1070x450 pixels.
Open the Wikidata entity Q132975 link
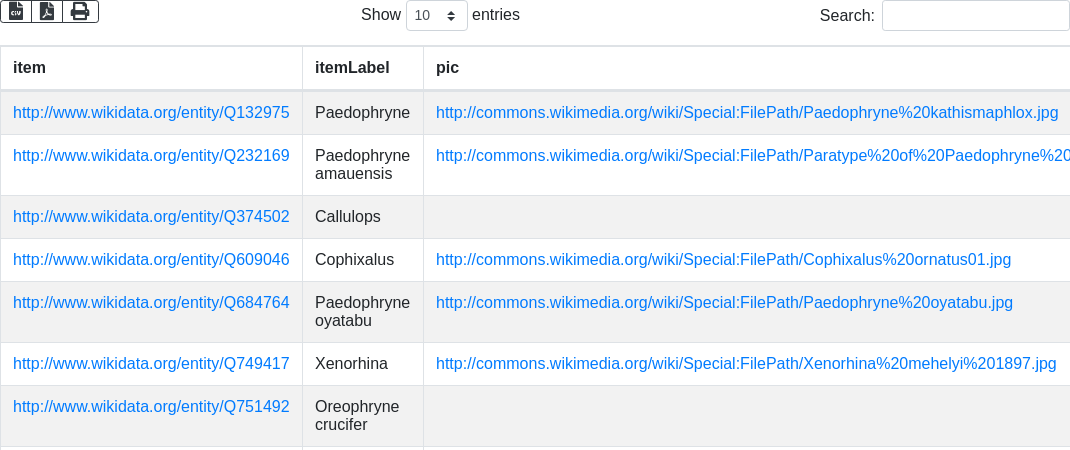click(x=151, y=113)
